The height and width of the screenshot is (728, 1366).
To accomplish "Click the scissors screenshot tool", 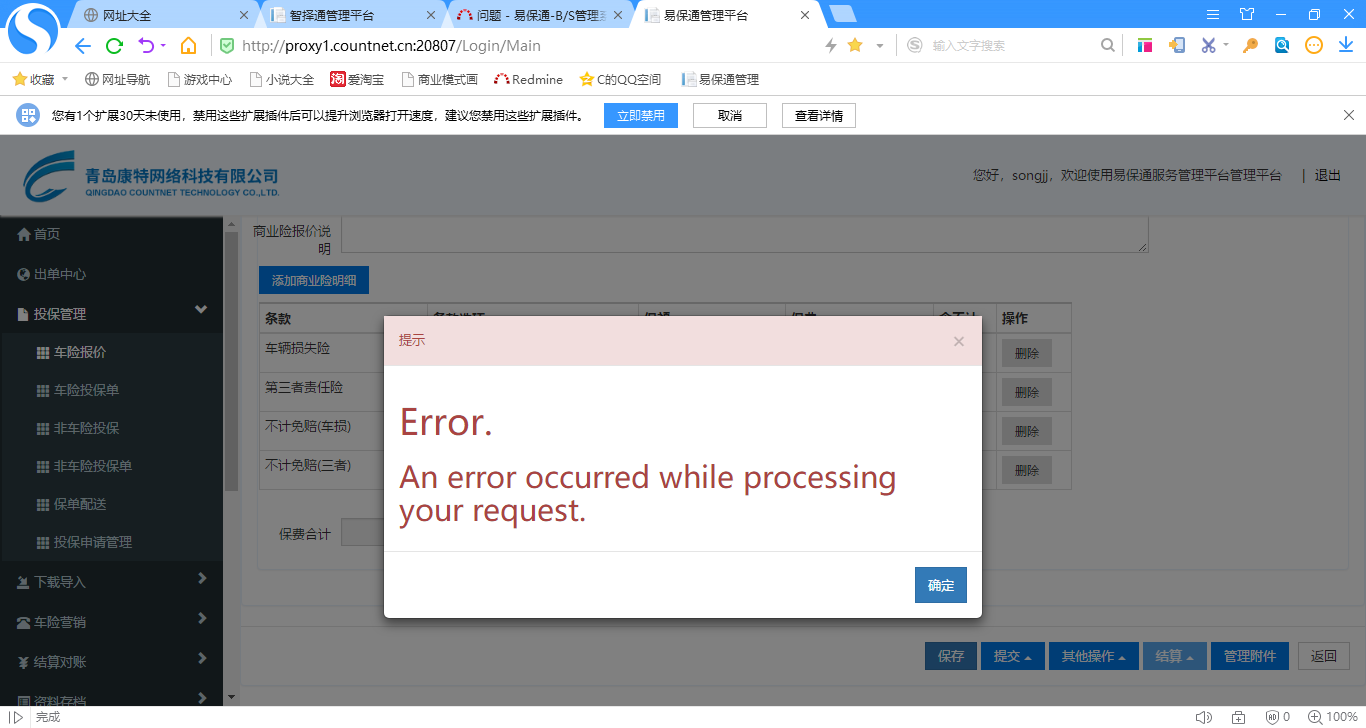I will (1208, 45).
